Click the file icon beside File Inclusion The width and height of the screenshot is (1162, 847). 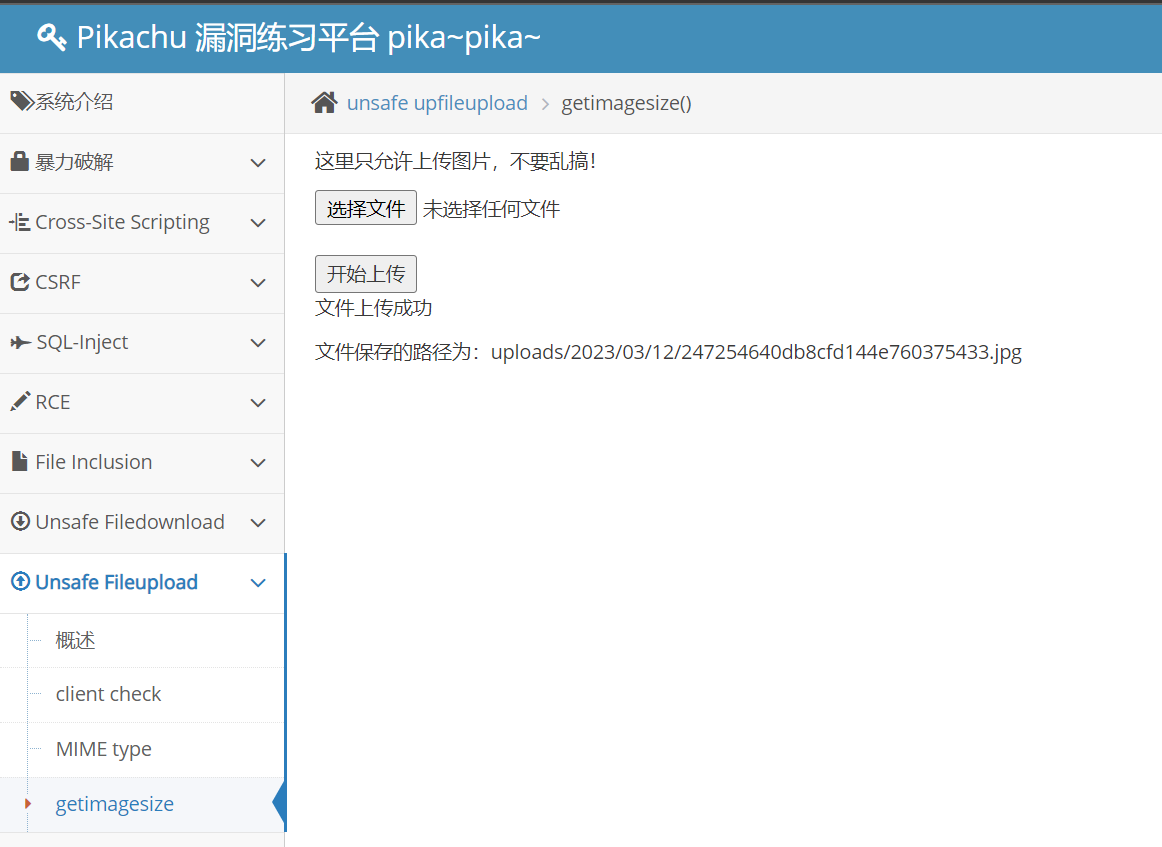coord(19,462)
